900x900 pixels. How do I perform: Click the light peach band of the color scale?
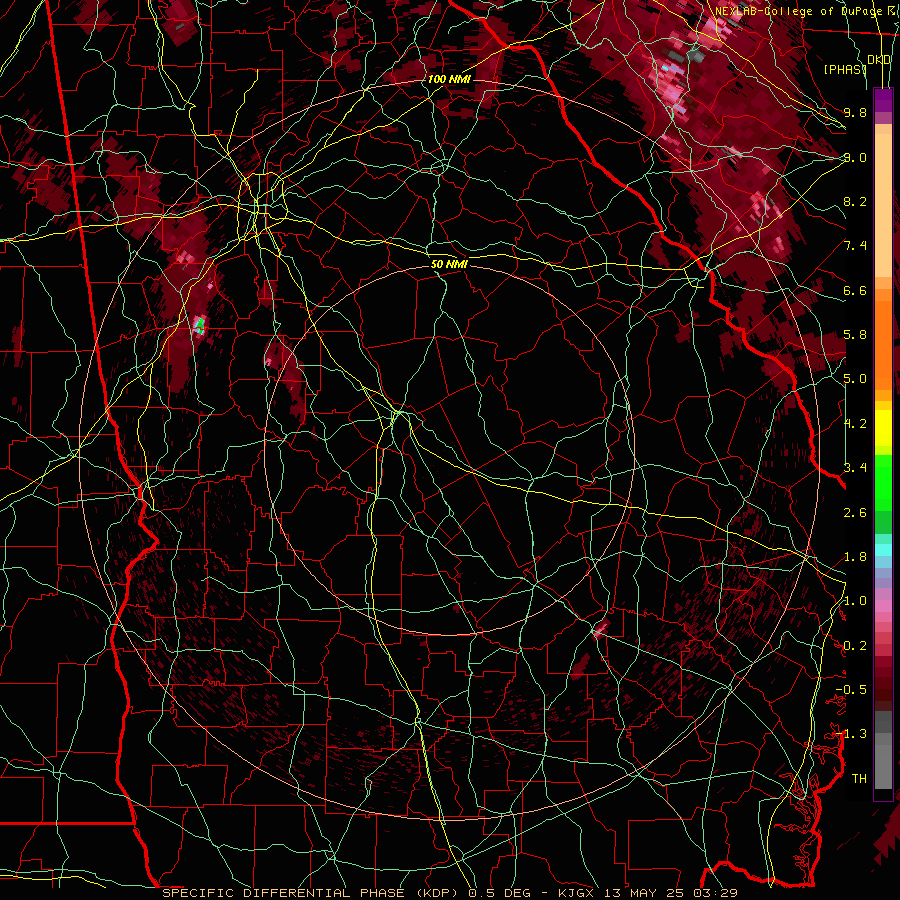[x=883, y=205]
